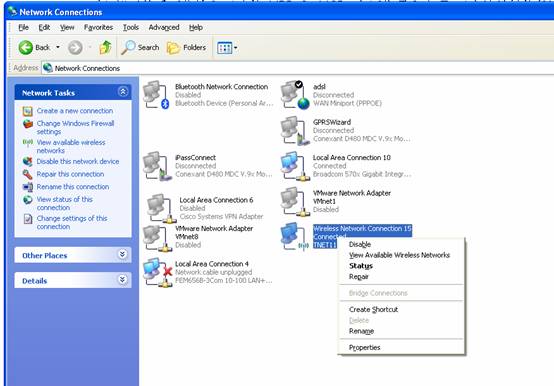Open the Views dropdown arrow
Image resolution: width=554 pixels, height=386 pixels.
[236, 48]
